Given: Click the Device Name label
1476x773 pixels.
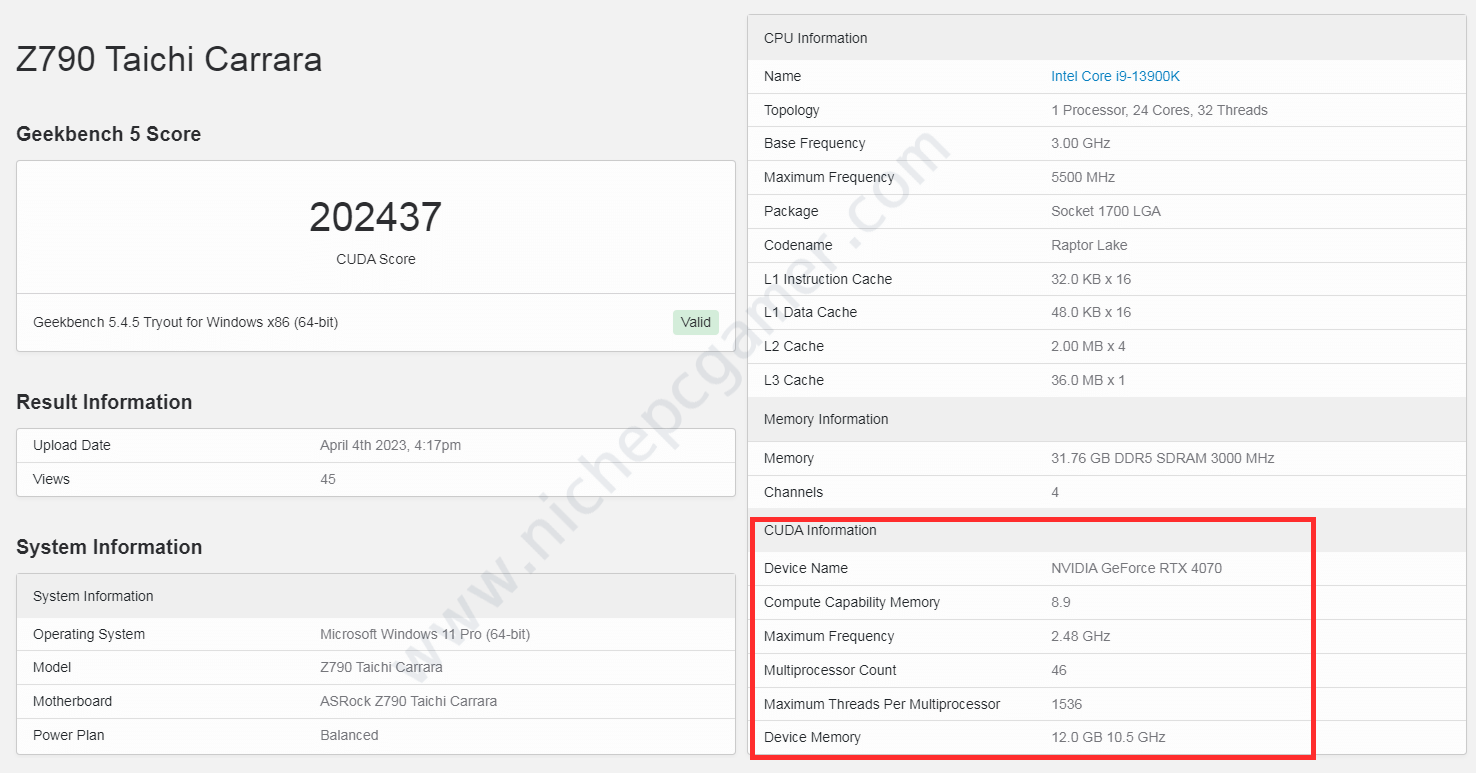Looking at the screenshot, I should pos(806,568).
